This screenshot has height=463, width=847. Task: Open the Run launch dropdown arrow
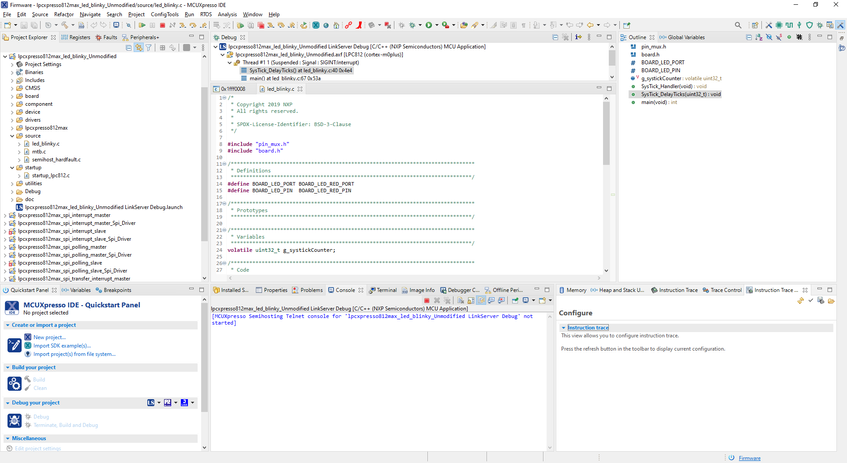click(x=436, y=25)
